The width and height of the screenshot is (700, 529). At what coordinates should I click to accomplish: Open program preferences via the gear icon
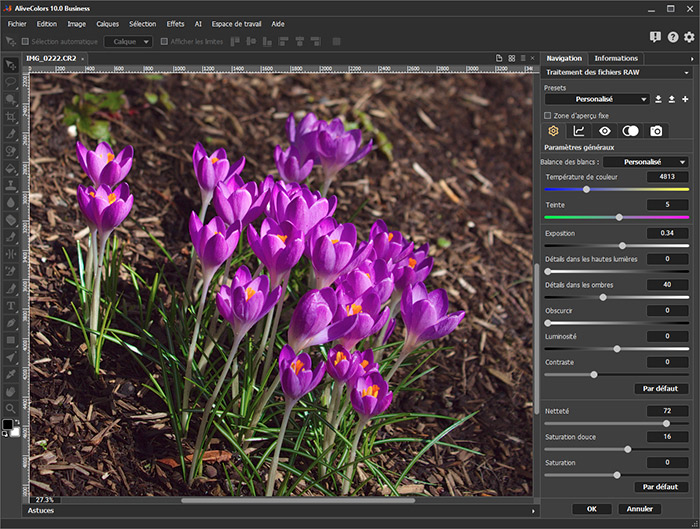point(688,37)
